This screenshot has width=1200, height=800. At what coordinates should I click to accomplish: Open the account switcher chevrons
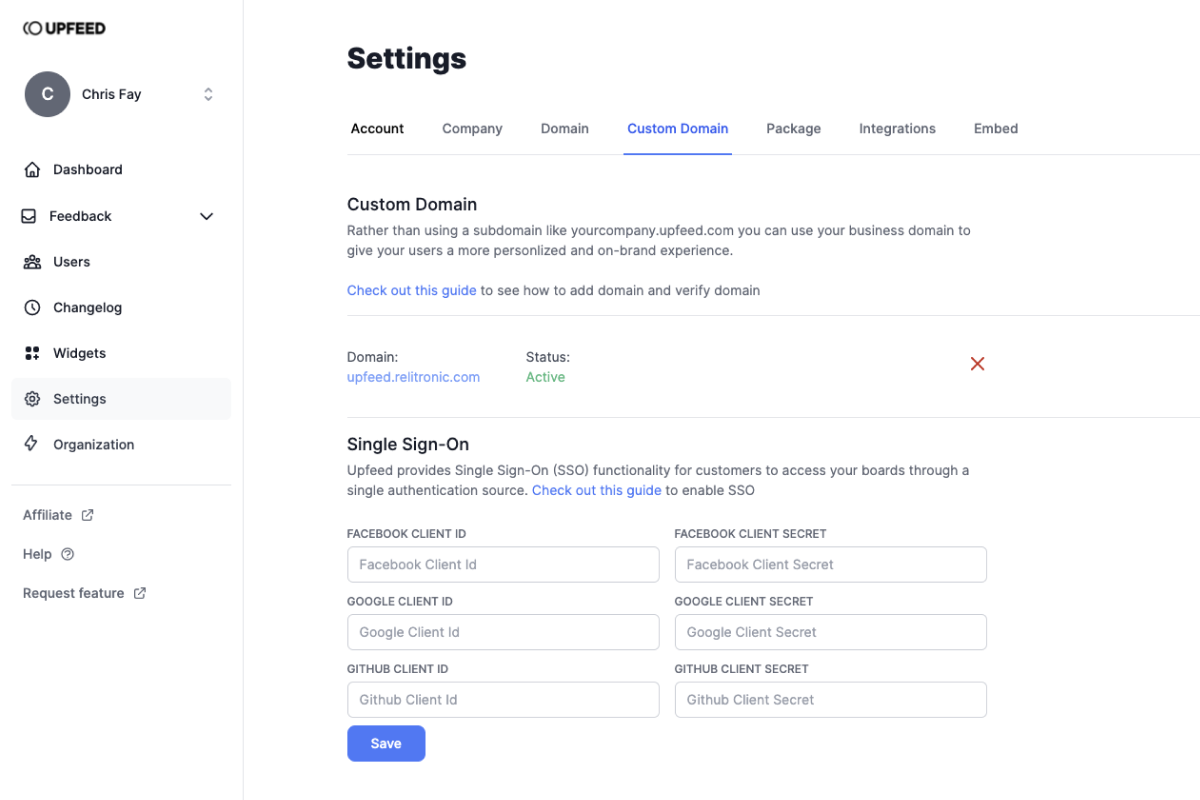coord(208,94)
